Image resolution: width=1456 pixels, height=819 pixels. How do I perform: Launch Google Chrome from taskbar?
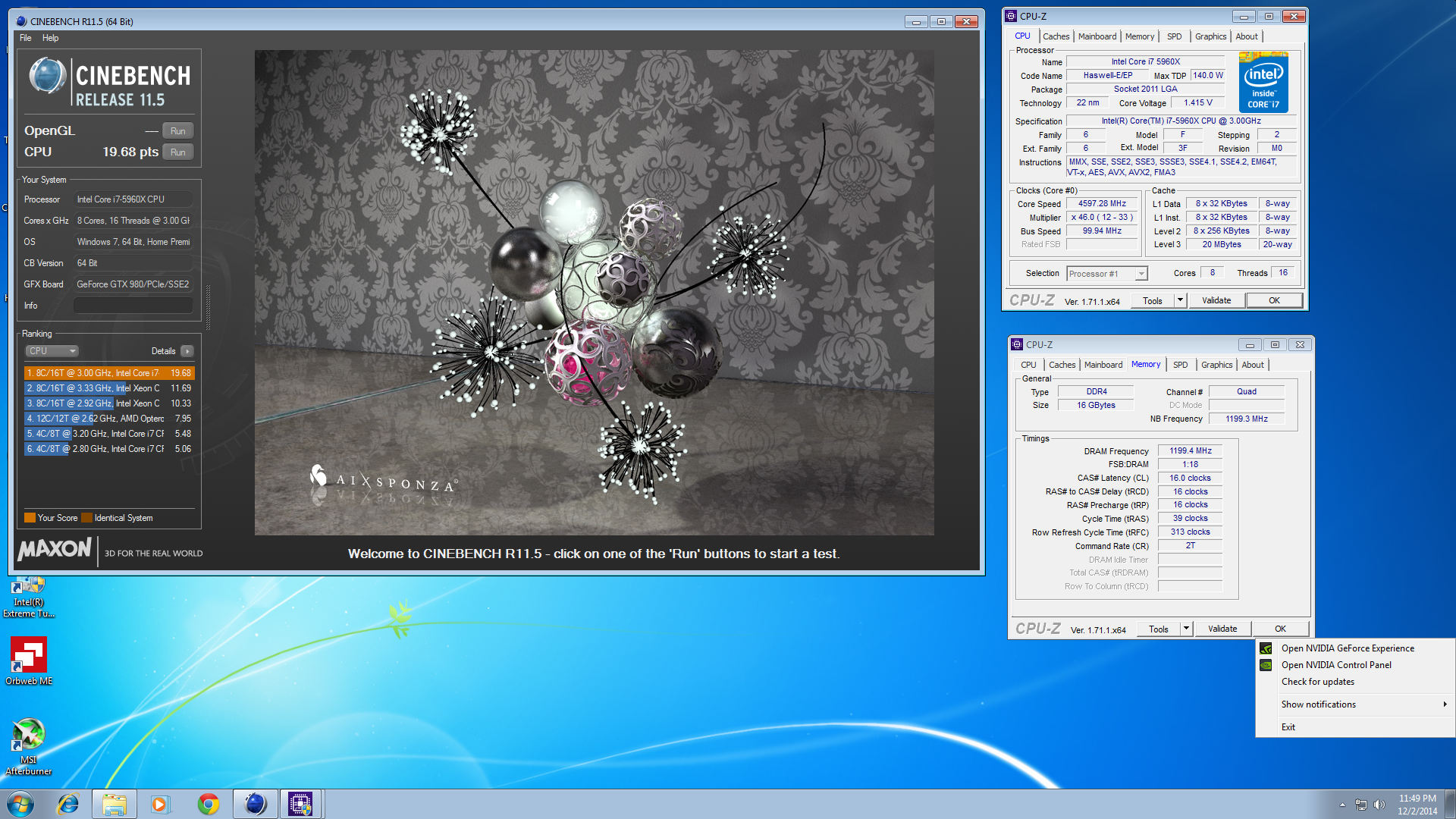208,804
